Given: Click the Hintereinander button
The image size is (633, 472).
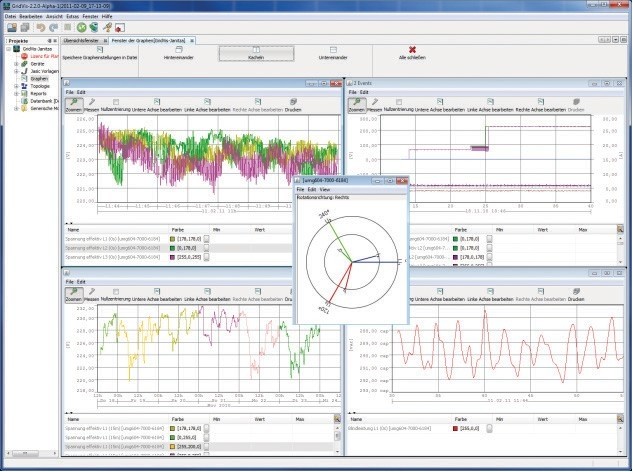Looking at the screenshot, I should [178, 51].
